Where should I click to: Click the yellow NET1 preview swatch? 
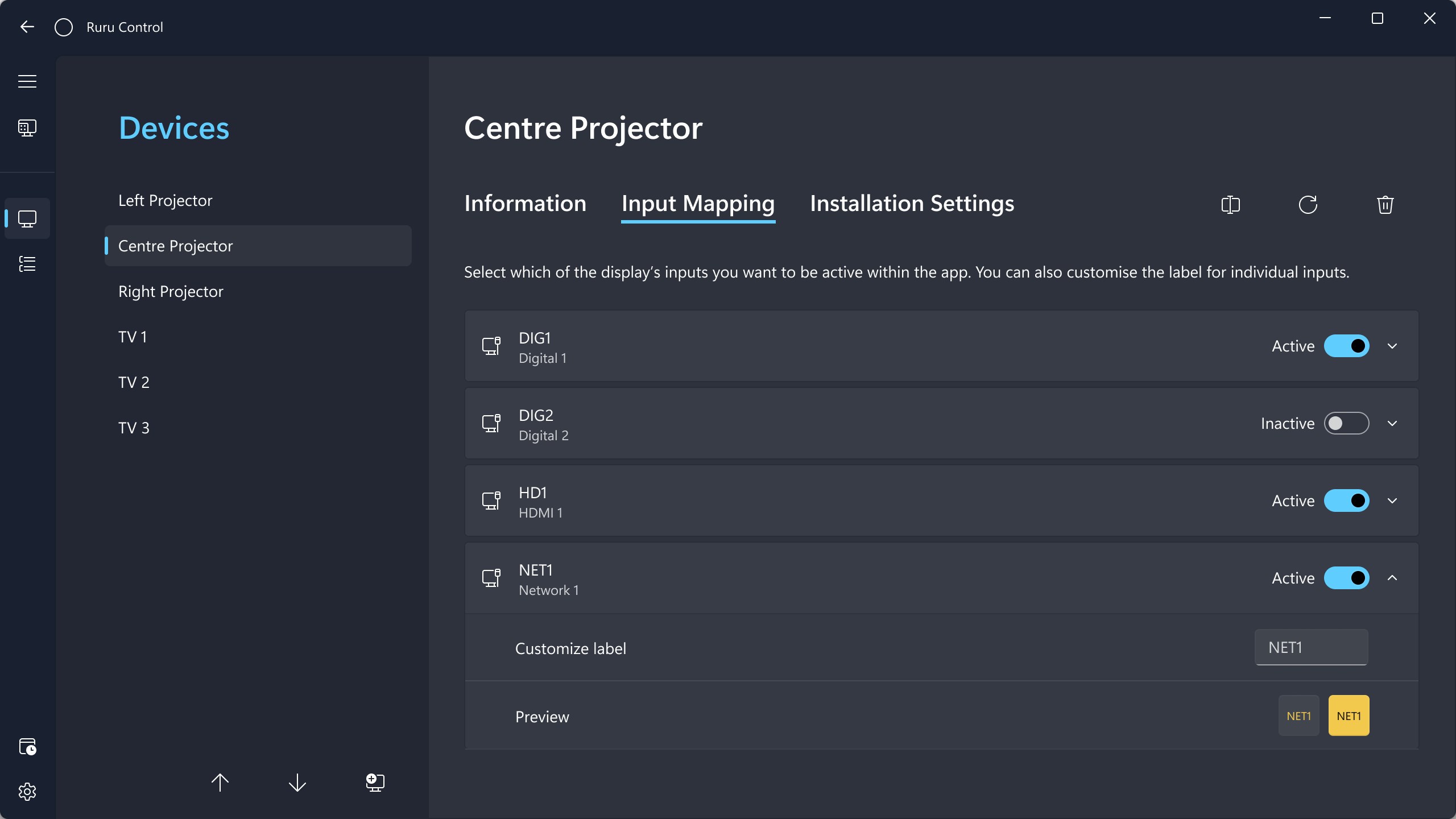[x=1349, y=715]
